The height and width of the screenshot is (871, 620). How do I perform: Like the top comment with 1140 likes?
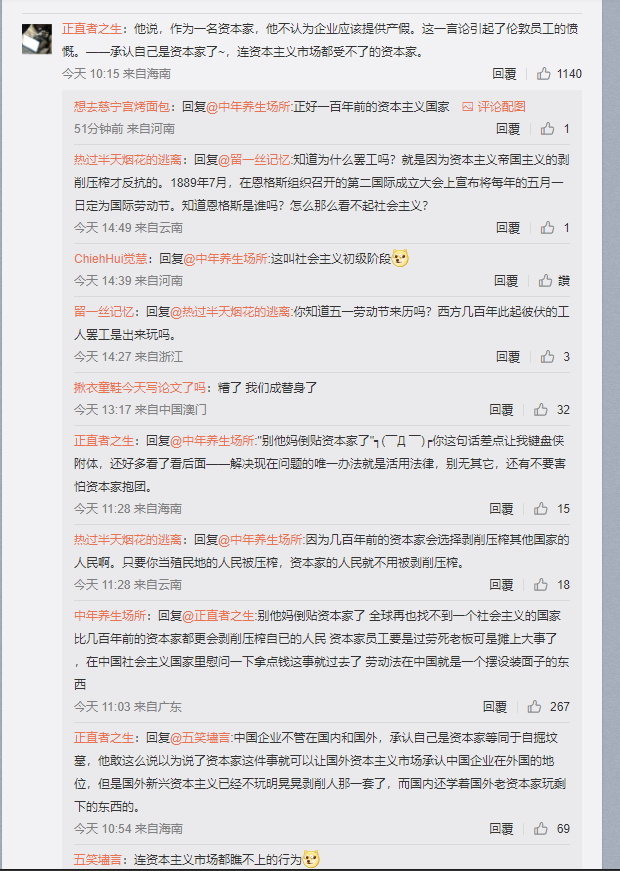pos(543,73)
